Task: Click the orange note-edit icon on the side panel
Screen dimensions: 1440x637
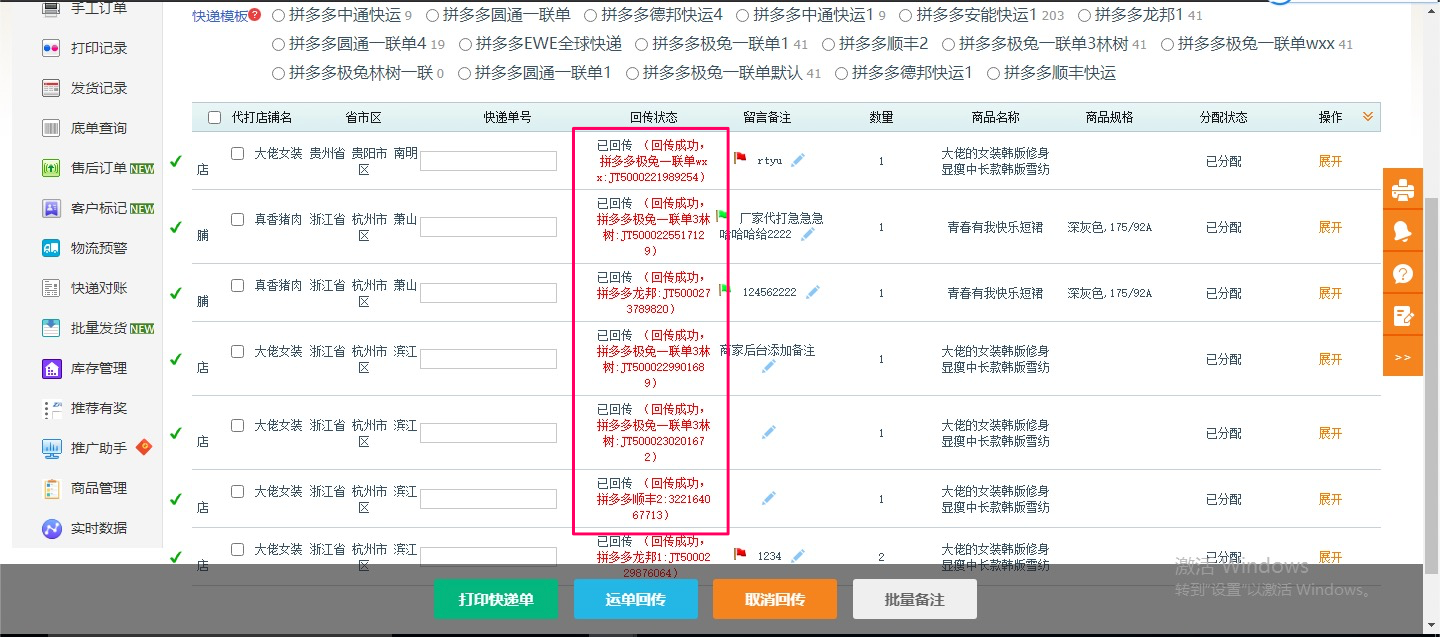Action: coord(1403,315)
